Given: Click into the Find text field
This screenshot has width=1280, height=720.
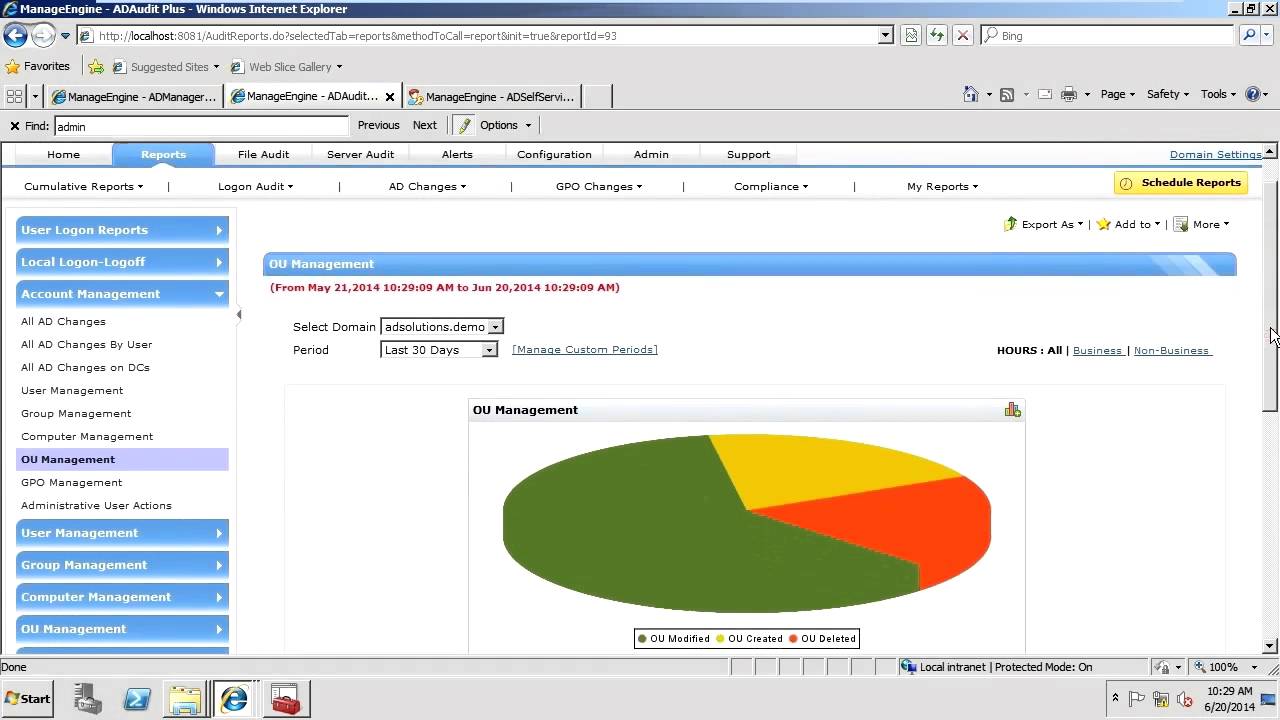Looking at the screenshot, I should click(201, 126).
